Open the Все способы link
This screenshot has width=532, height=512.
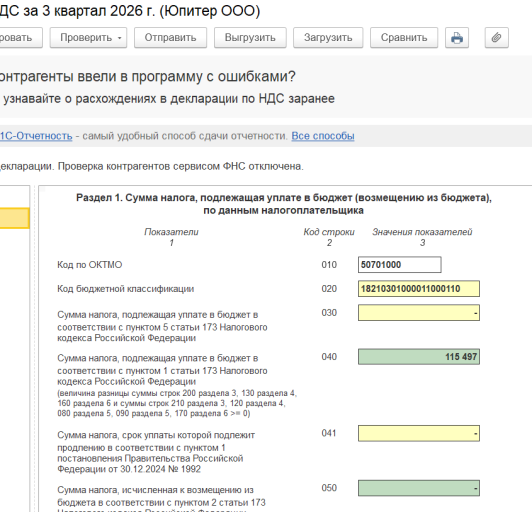tap(323, 136)
